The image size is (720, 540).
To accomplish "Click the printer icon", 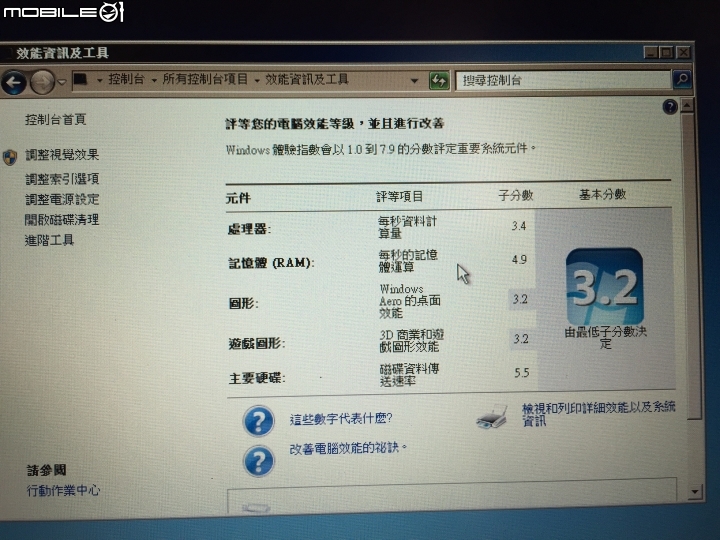I will click(492, 416).
